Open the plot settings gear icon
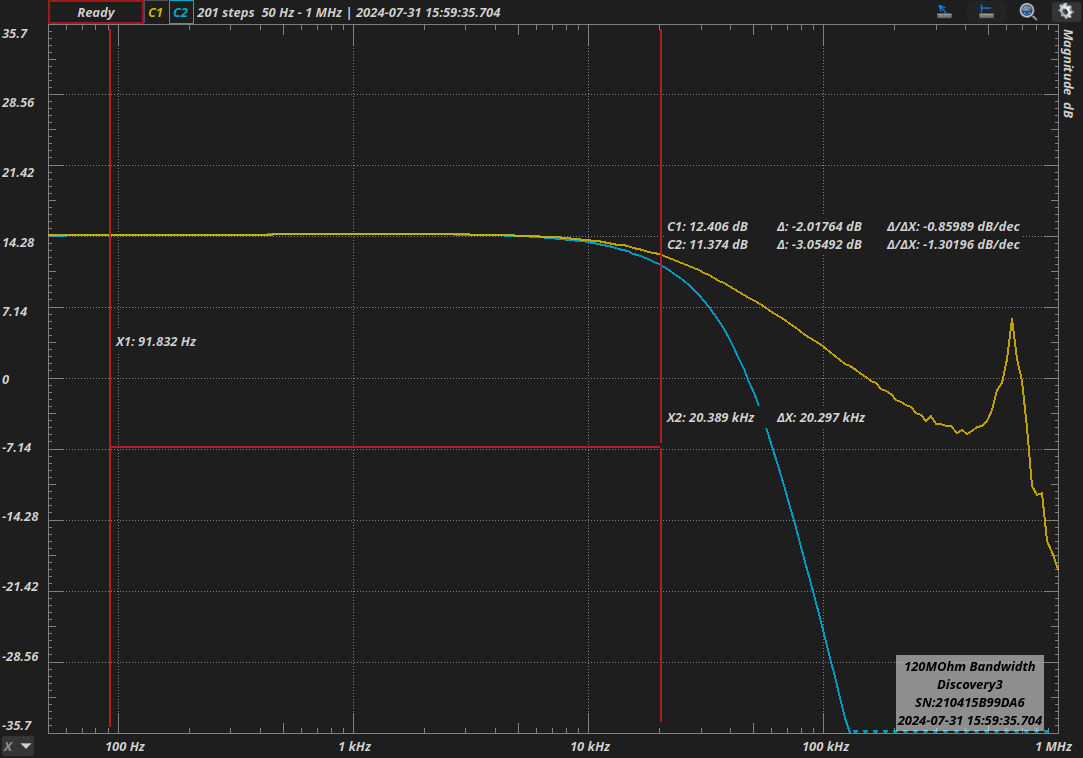The width and height of the screenshot is (1083, 758). [1066, 11]
